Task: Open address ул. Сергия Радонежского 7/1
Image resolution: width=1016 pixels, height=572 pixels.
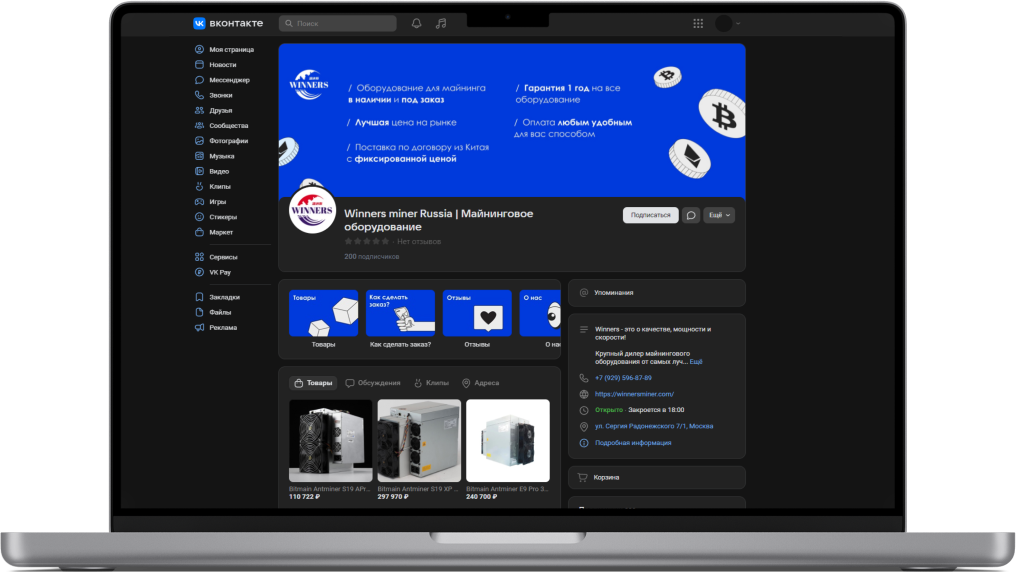Action: pyautogui.click(x=654, y=426)
